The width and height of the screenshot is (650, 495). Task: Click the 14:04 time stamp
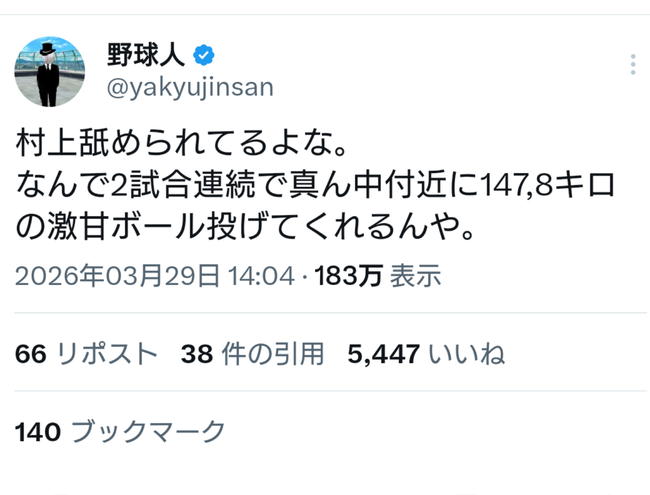pyautogui.click(x=262, y=276)
